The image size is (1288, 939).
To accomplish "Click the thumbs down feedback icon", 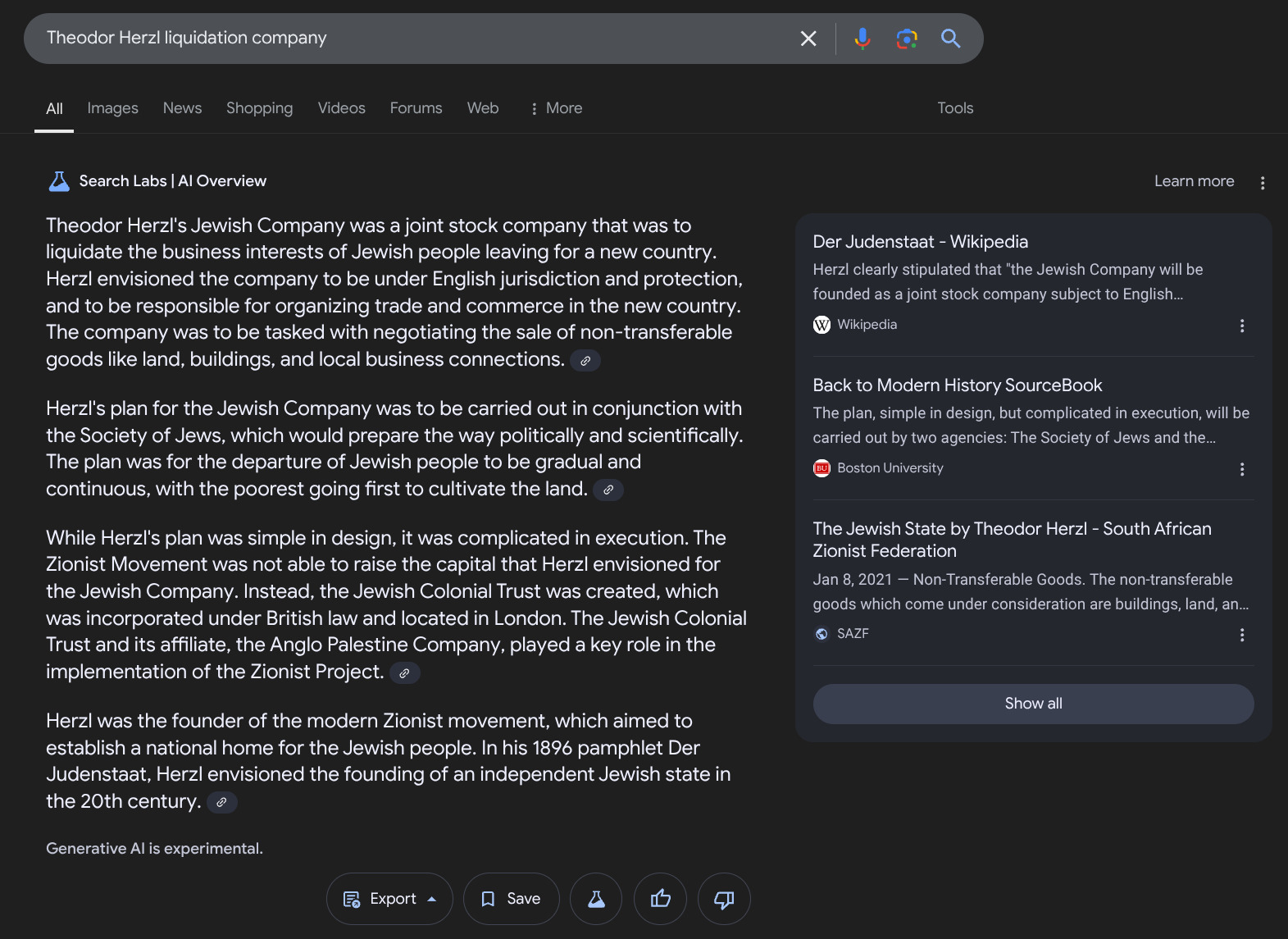I will tap(723, 899).
